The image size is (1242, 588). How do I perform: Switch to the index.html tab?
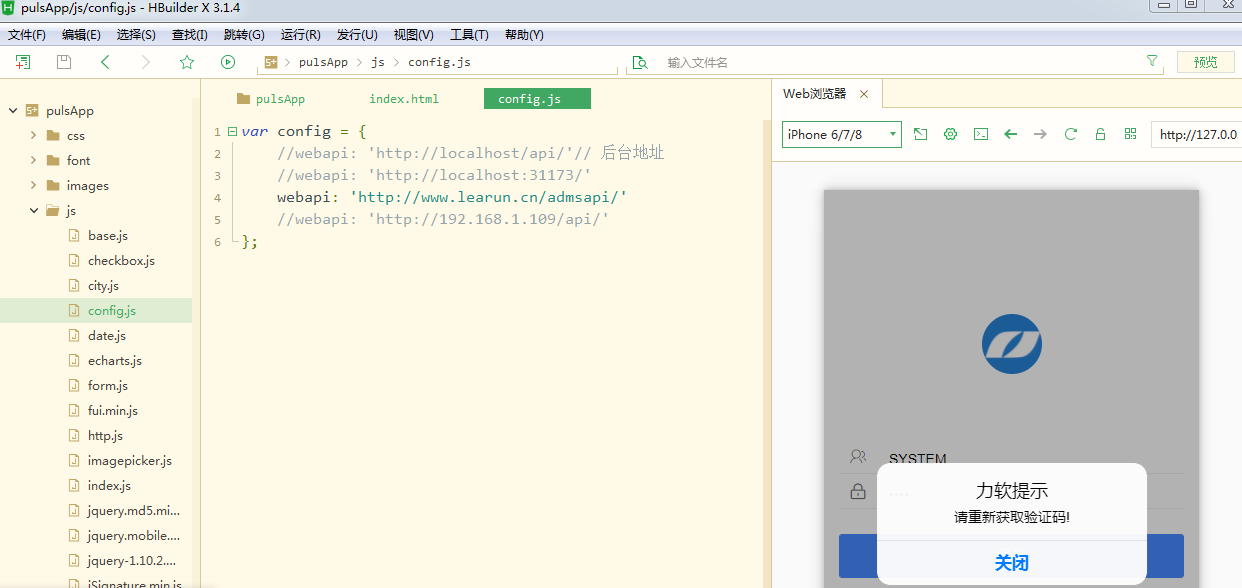[x=404, y=99]
